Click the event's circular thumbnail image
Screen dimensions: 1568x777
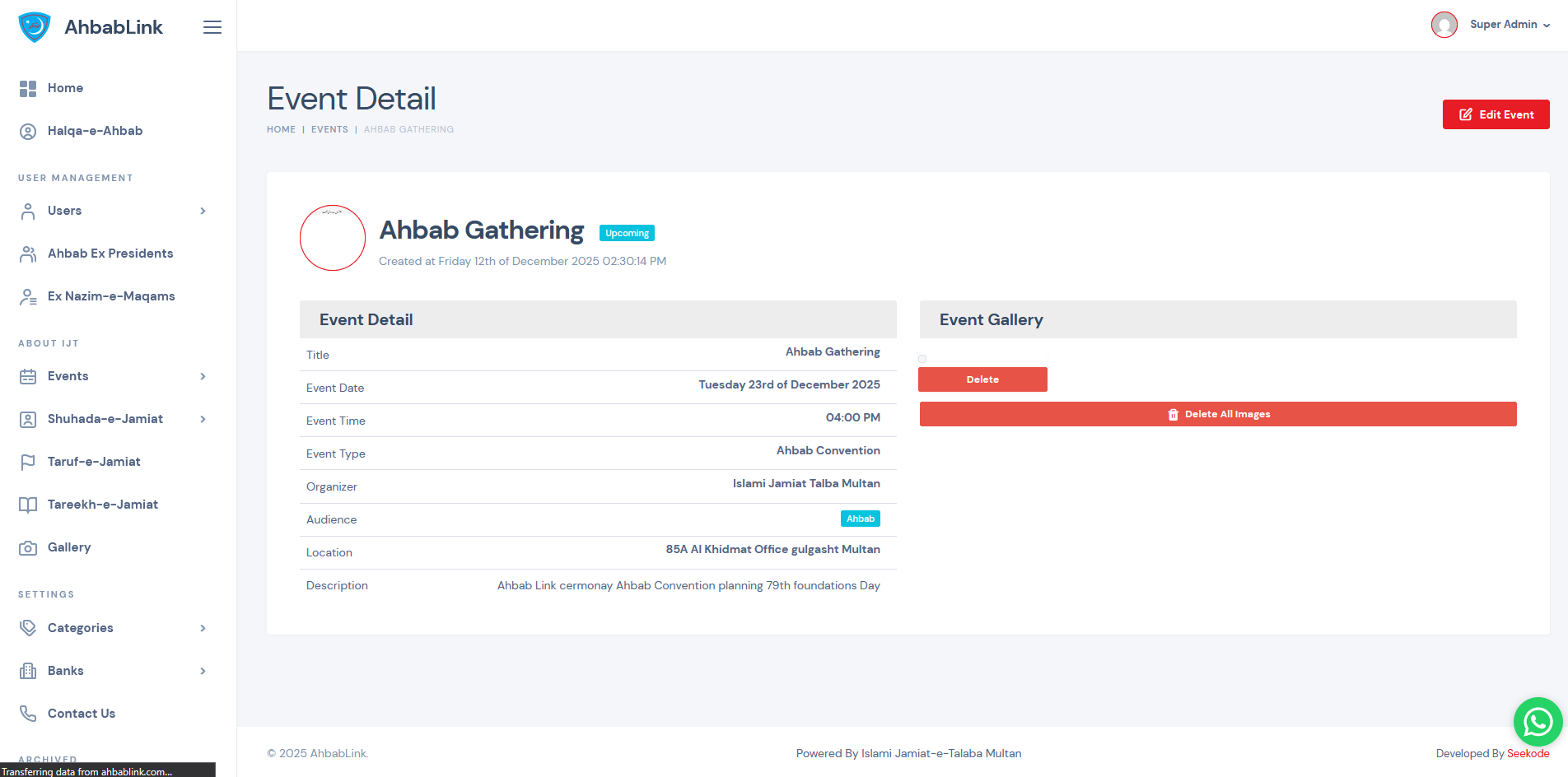point(333,238)
